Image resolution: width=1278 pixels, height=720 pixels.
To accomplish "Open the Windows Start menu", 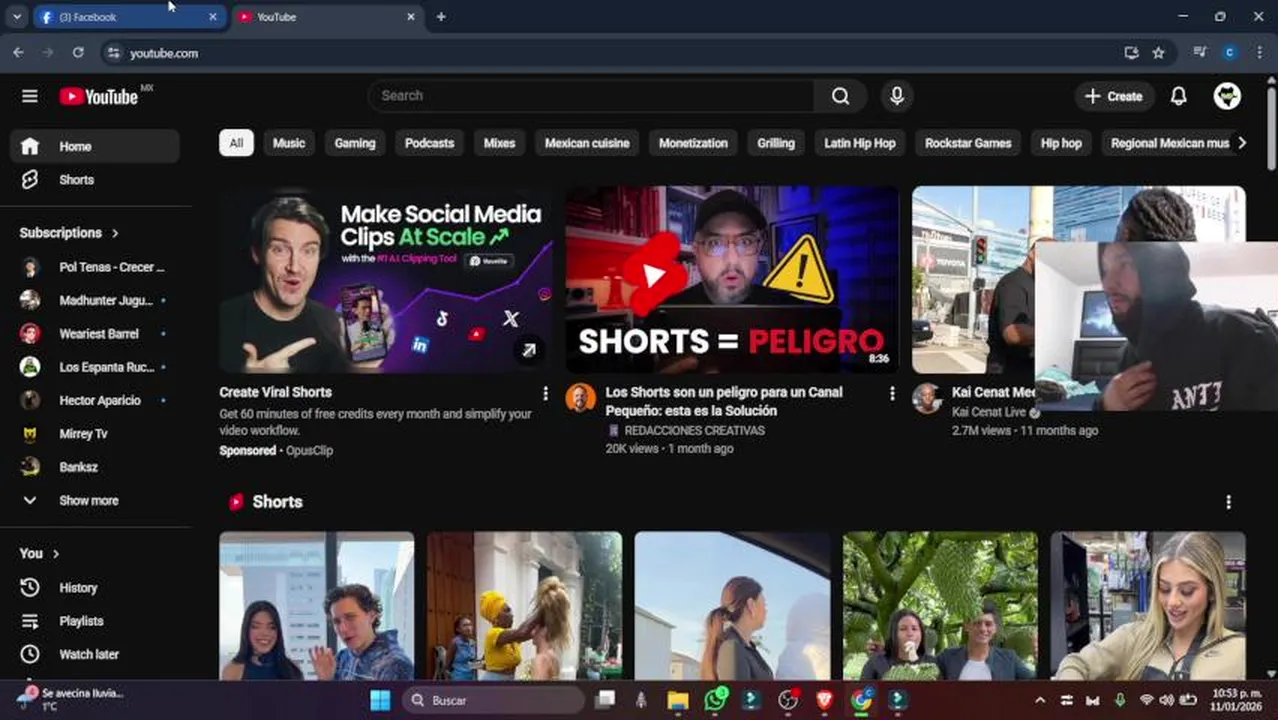I will pyautogui.click(x=380, y=700).
